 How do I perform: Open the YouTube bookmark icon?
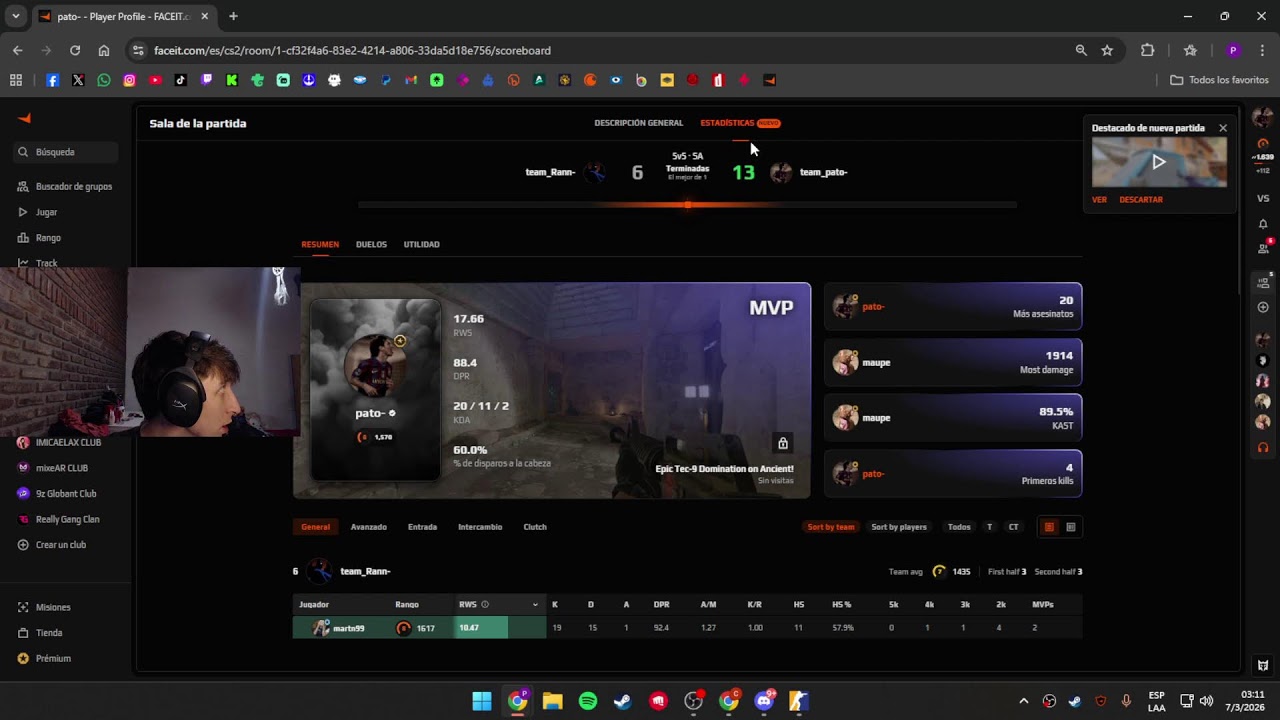click(x=155, y=80)
